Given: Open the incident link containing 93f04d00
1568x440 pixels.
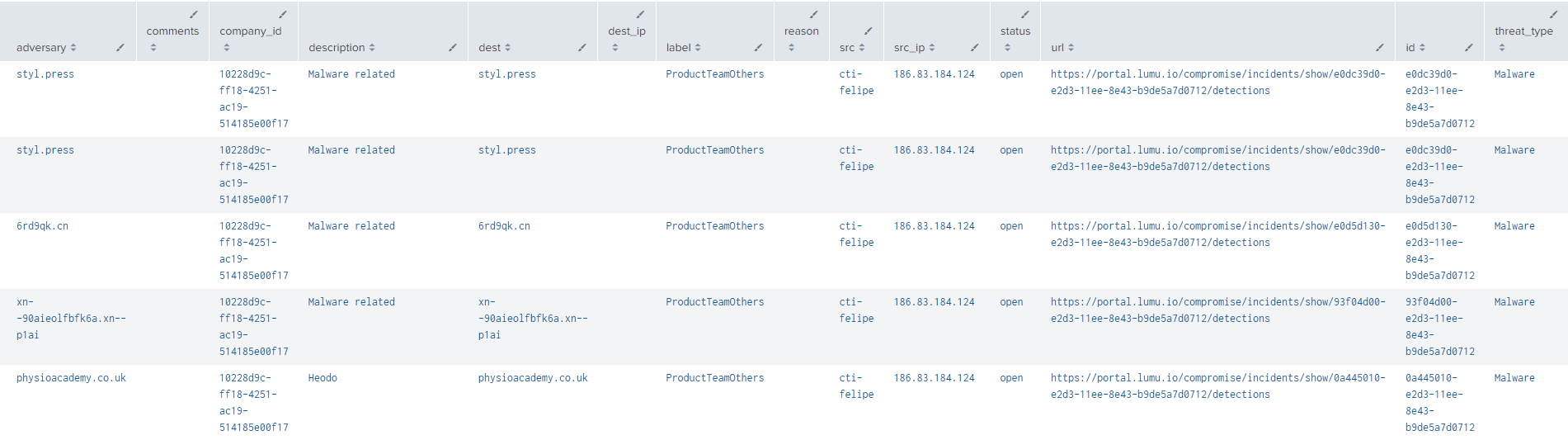Looking at the screenshot, I should [1217, 310].
